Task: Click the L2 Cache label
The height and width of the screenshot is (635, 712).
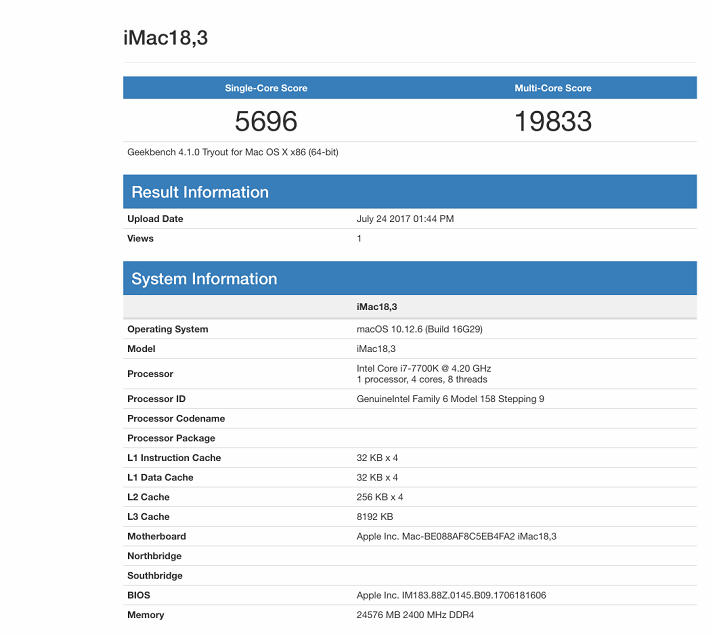Action: pyautogui.click(x=148, y=497)
